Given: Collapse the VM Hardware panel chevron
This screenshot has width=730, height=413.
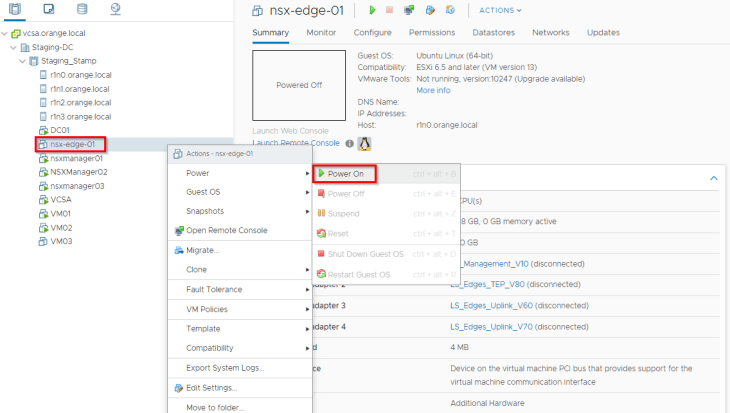Looking at the screenshot, I should pyautogui.click(x=713, y=177).
